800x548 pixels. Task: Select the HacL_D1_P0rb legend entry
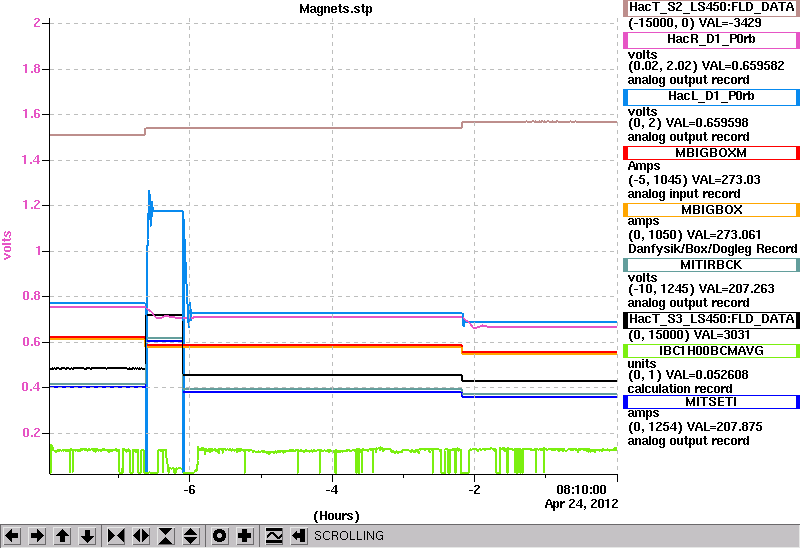pyautogui.click(x=711, y=97)
